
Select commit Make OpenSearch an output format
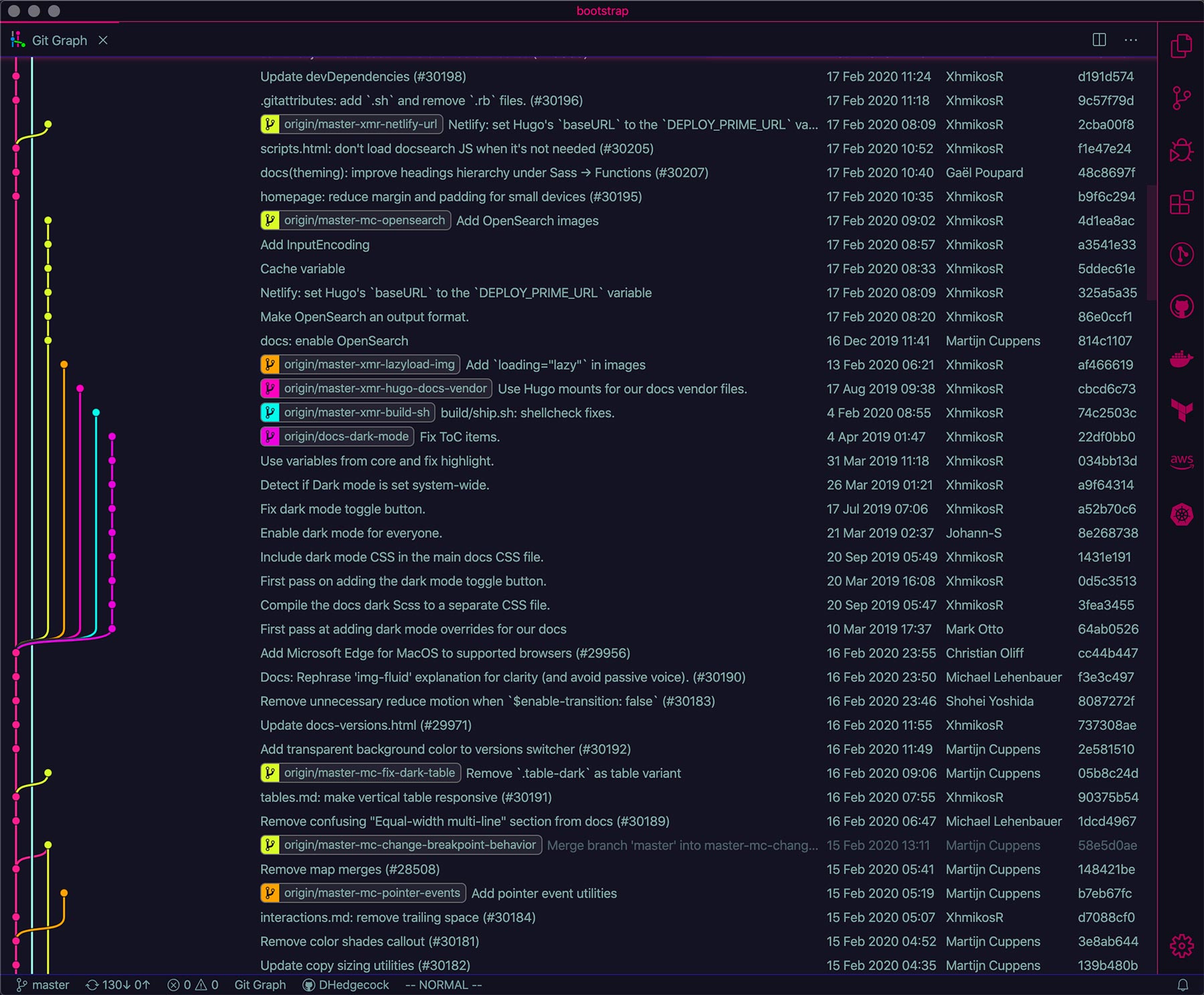point(365,317)
